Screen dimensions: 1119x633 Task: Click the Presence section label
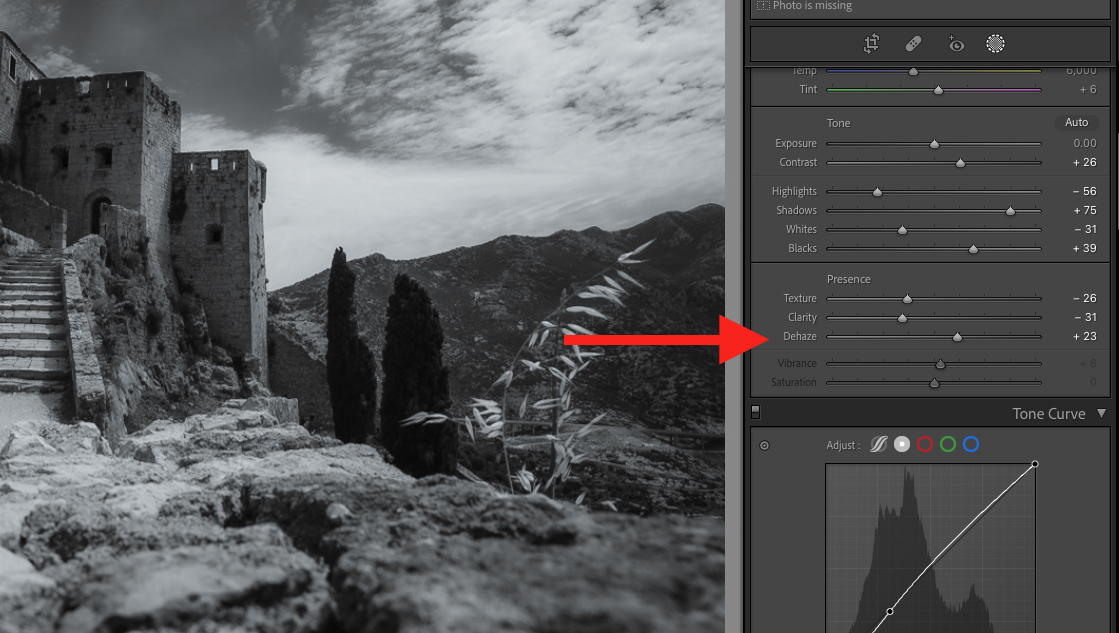tap(849, 279)
